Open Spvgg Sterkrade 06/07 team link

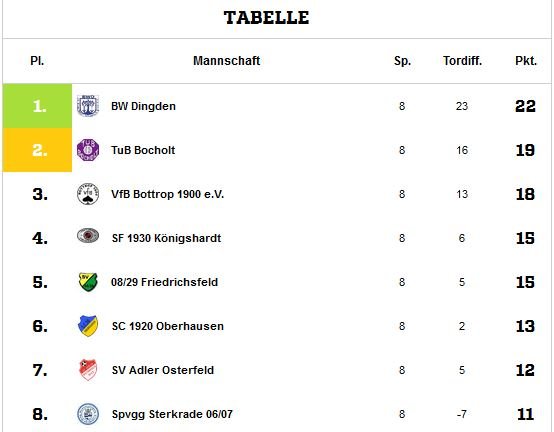(172, 414)
